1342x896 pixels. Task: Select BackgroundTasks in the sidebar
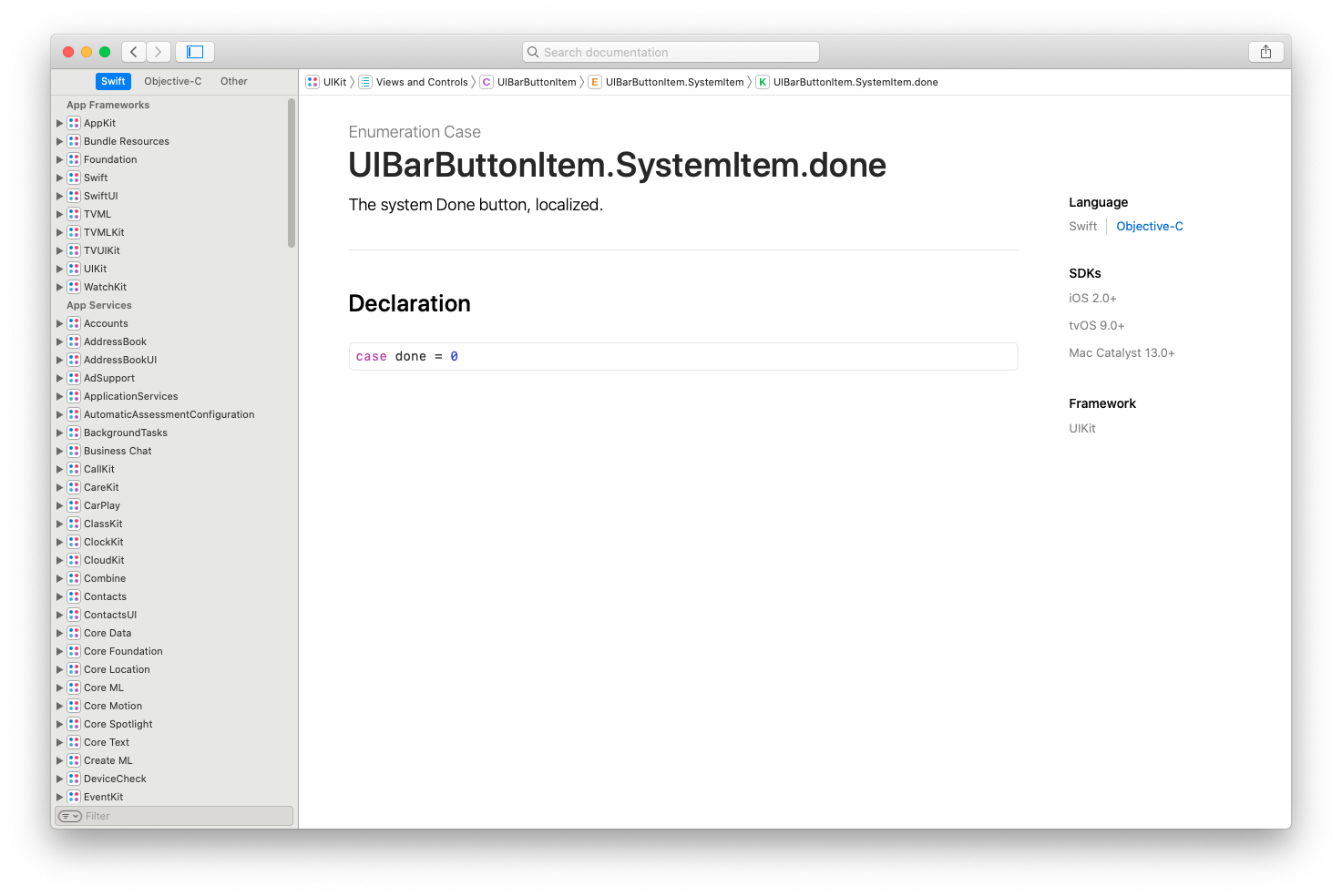click(126, 433)
